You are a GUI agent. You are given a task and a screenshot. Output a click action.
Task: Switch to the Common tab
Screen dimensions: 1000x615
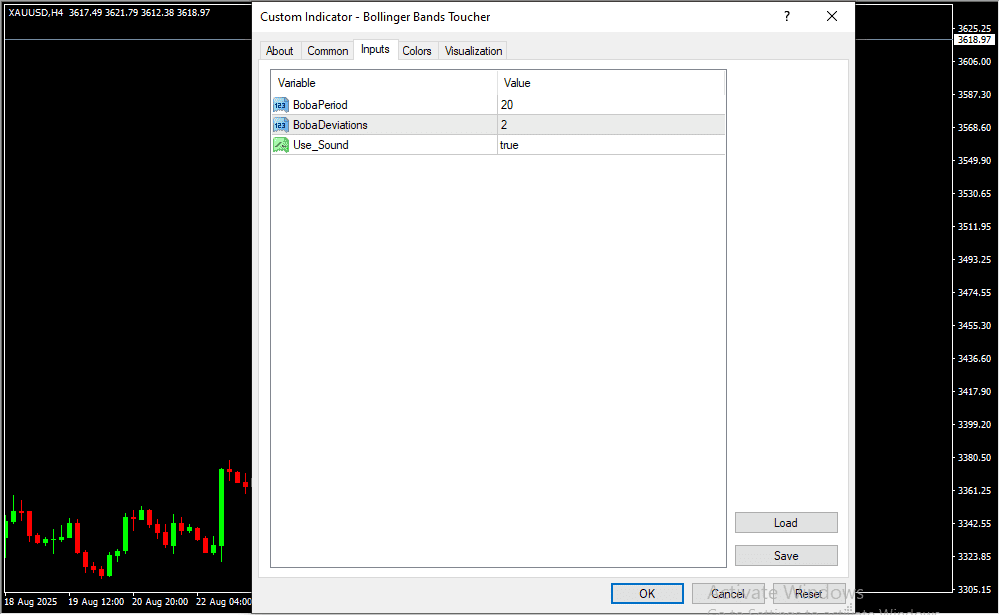tap(328, 51)
